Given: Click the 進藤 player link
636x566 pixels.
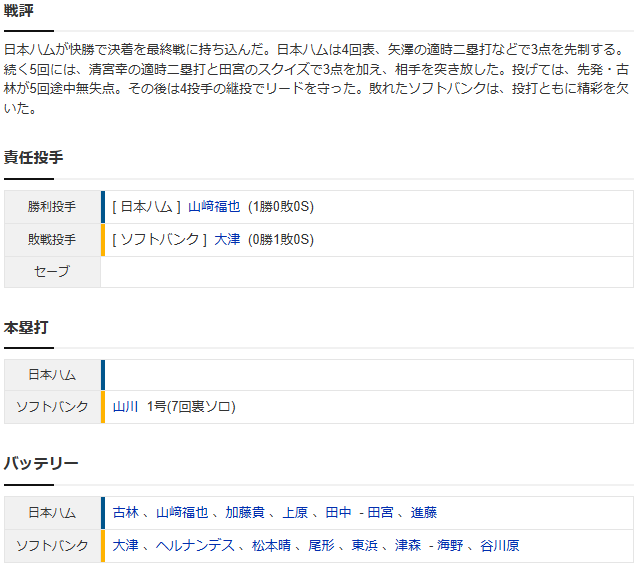Looking at the screenshot, I should (x=423, y=512).
